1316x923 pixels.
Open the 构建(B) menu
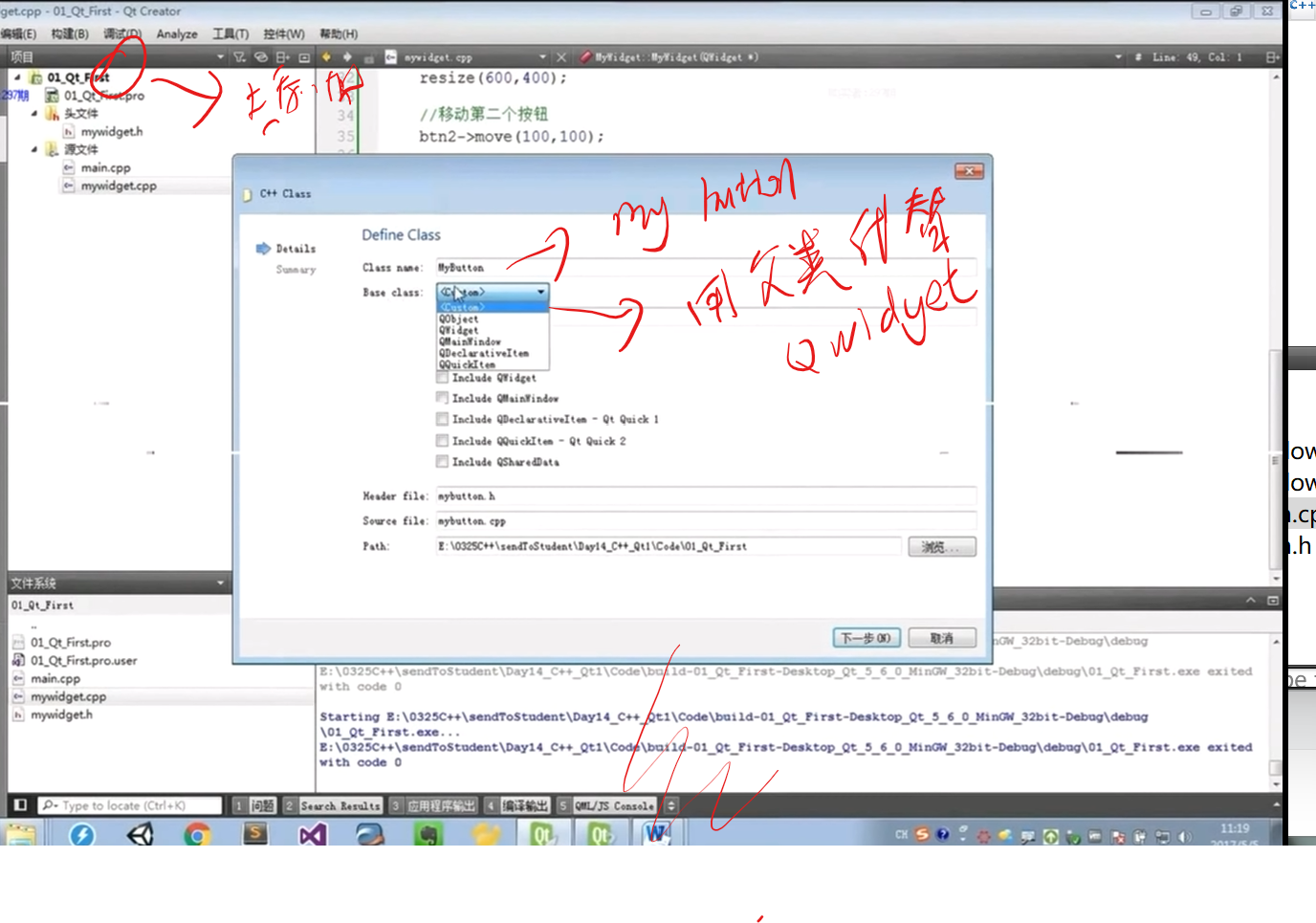pos(70,33)
